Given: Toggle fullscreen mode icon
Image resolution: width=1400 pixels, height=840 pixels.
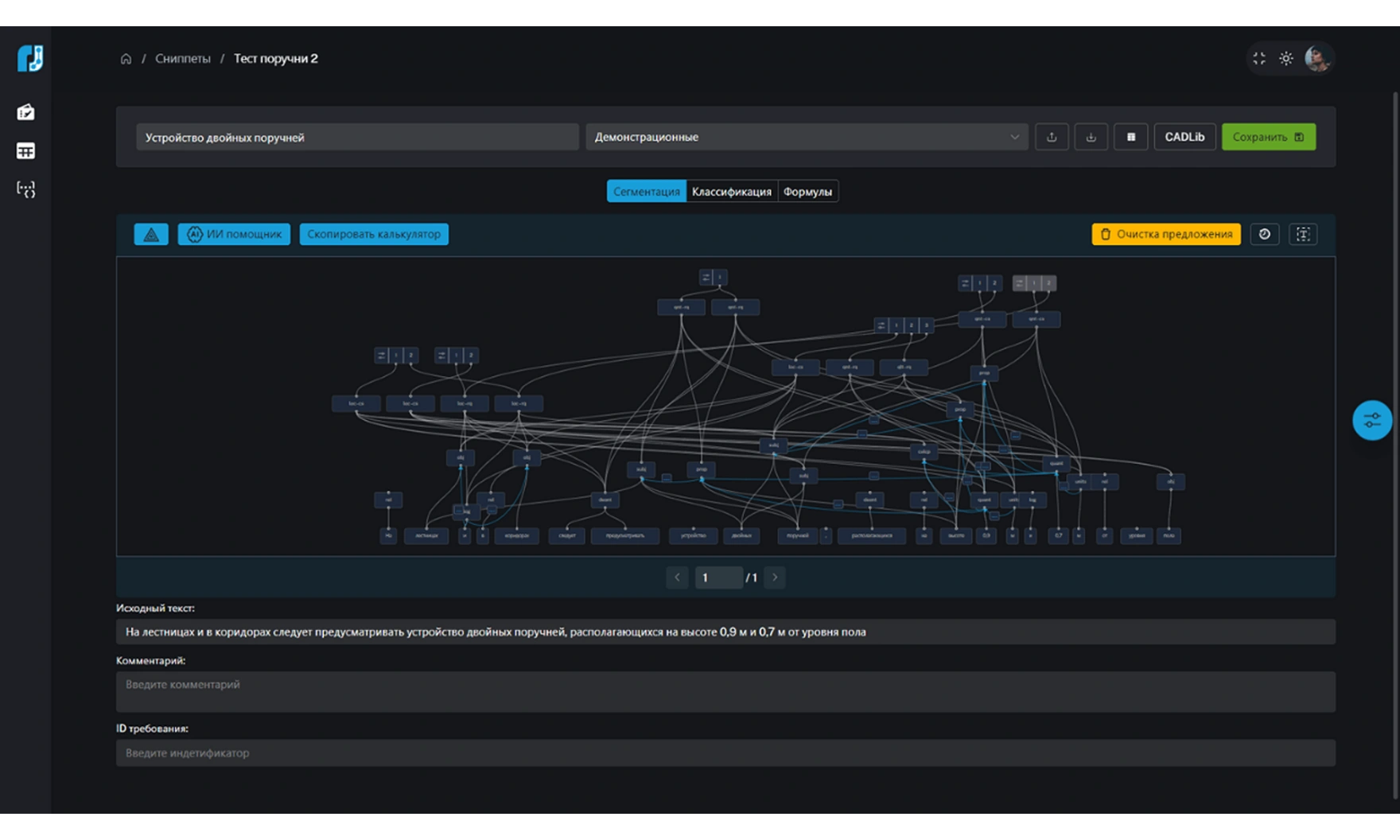Looking at the screenshot, I should click(x=1258, y=59).
